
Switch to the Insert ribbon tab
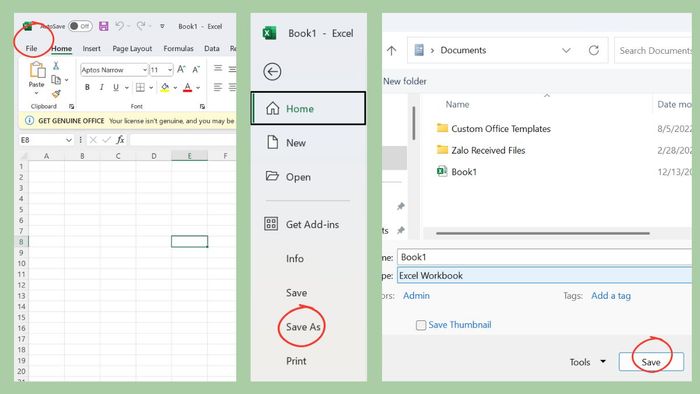(92, 48)
